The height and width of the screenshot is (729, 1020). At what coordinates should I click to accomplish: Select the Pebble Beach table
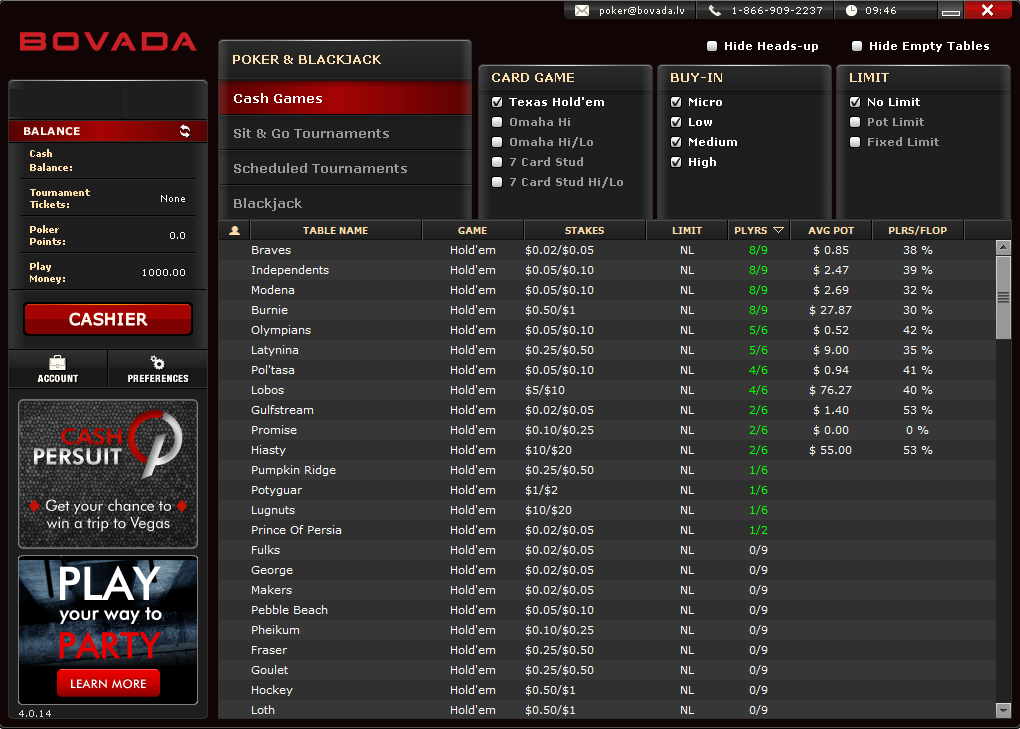pyautogui.click(x=606, y=610)
